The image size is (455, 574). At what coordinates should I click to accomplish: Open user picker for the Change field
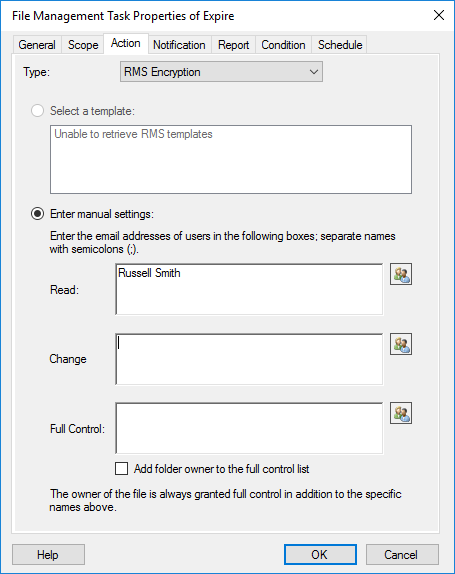[401, 344]
